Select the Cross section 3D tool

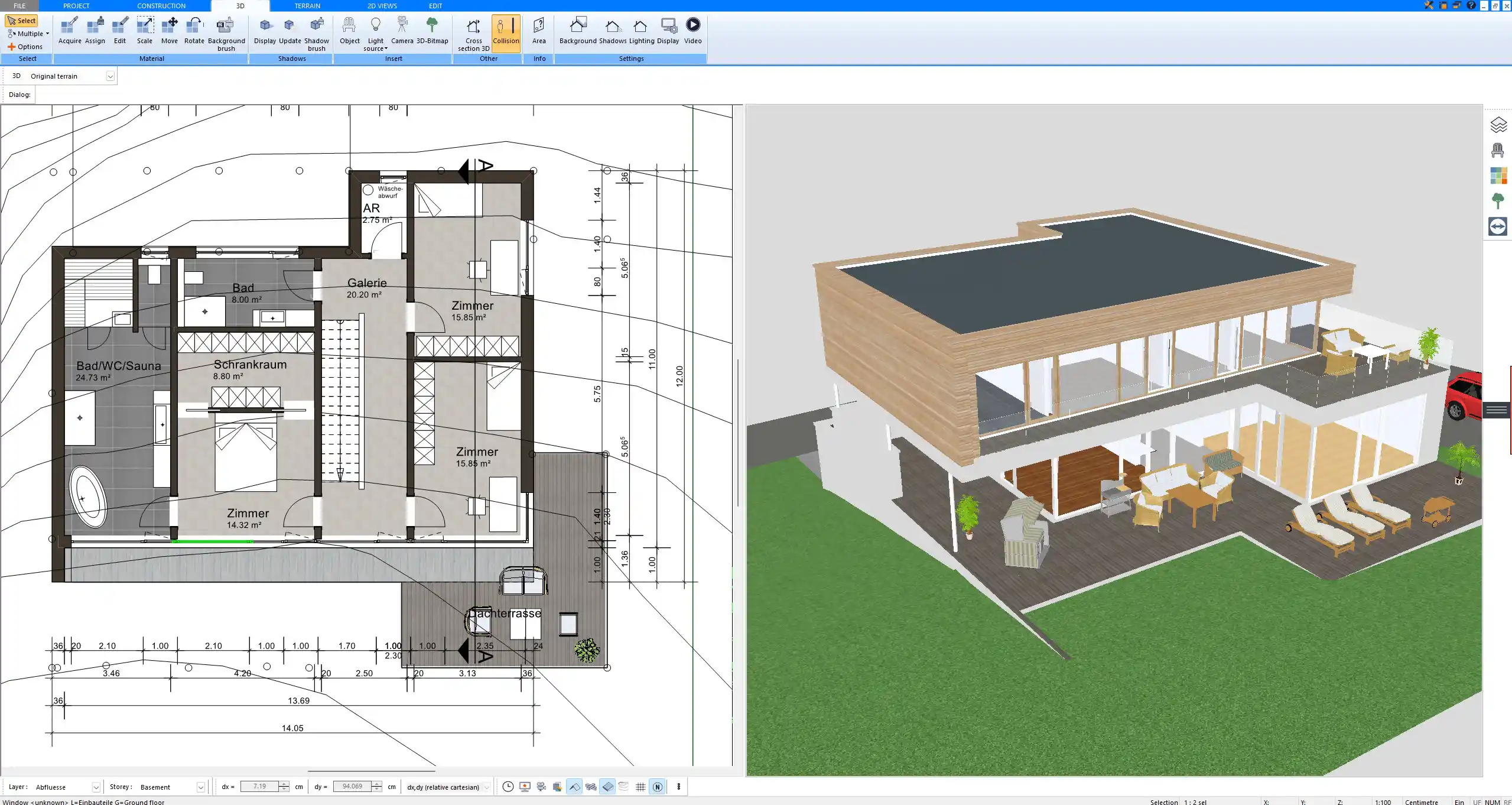[x=472, y=33]
